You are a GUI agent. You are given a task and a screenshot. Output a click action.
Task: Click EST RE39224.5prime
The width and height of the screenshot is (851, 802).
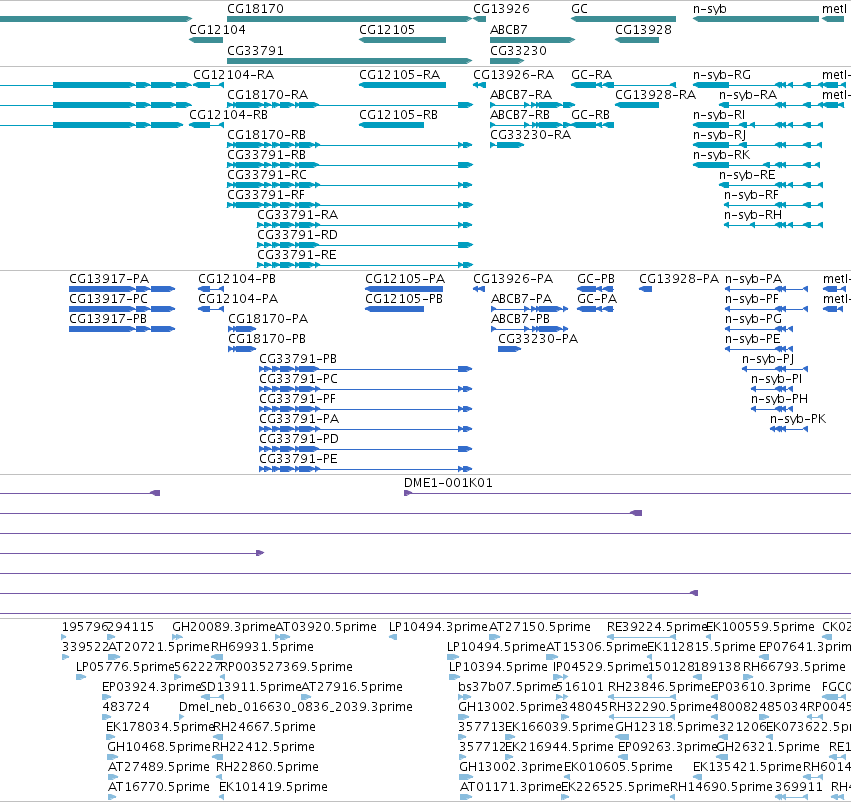tap(642, 637)
